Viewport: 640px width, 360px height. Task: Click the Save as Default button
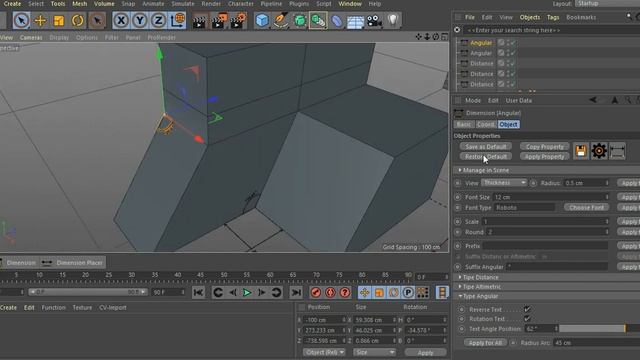[486, 147]
